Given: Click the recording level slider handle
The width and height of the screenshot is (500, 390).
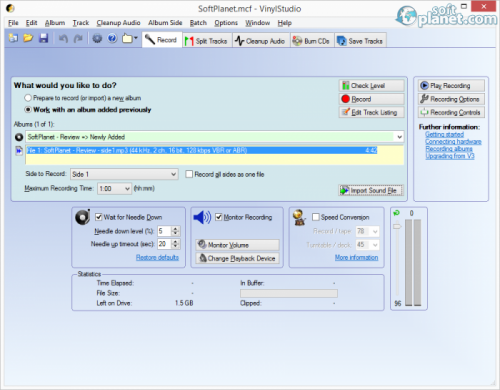Looking at the screenshot, I should (x=397, y=226).
